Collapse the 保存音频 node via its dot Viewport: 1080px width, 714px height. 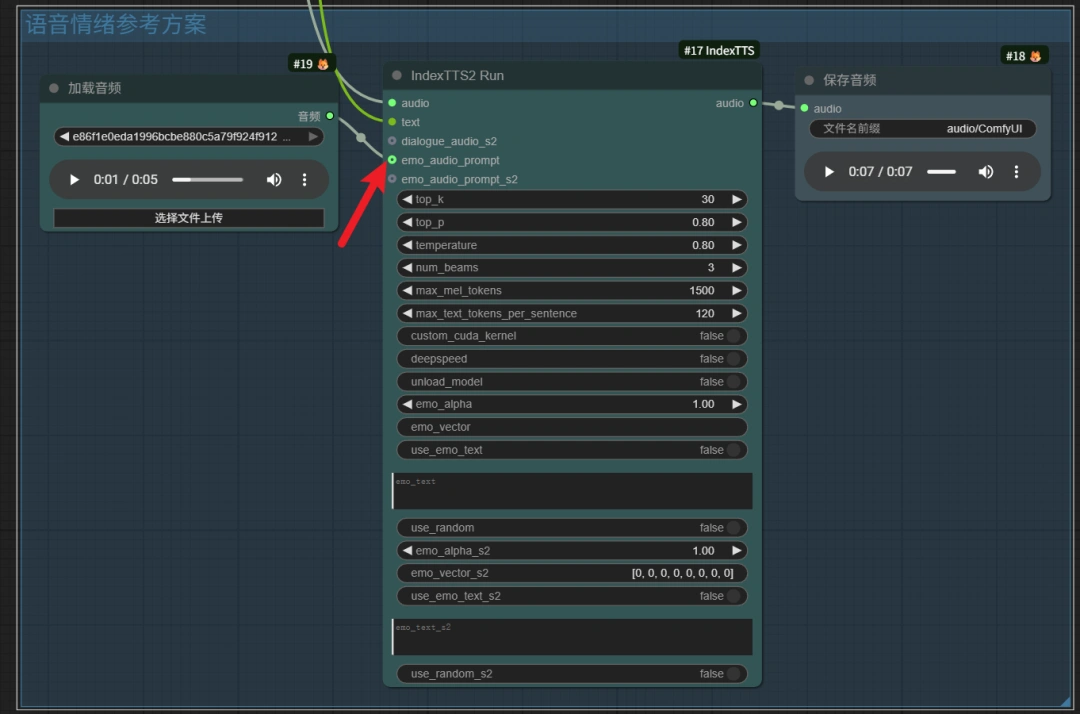click(809, 80)
